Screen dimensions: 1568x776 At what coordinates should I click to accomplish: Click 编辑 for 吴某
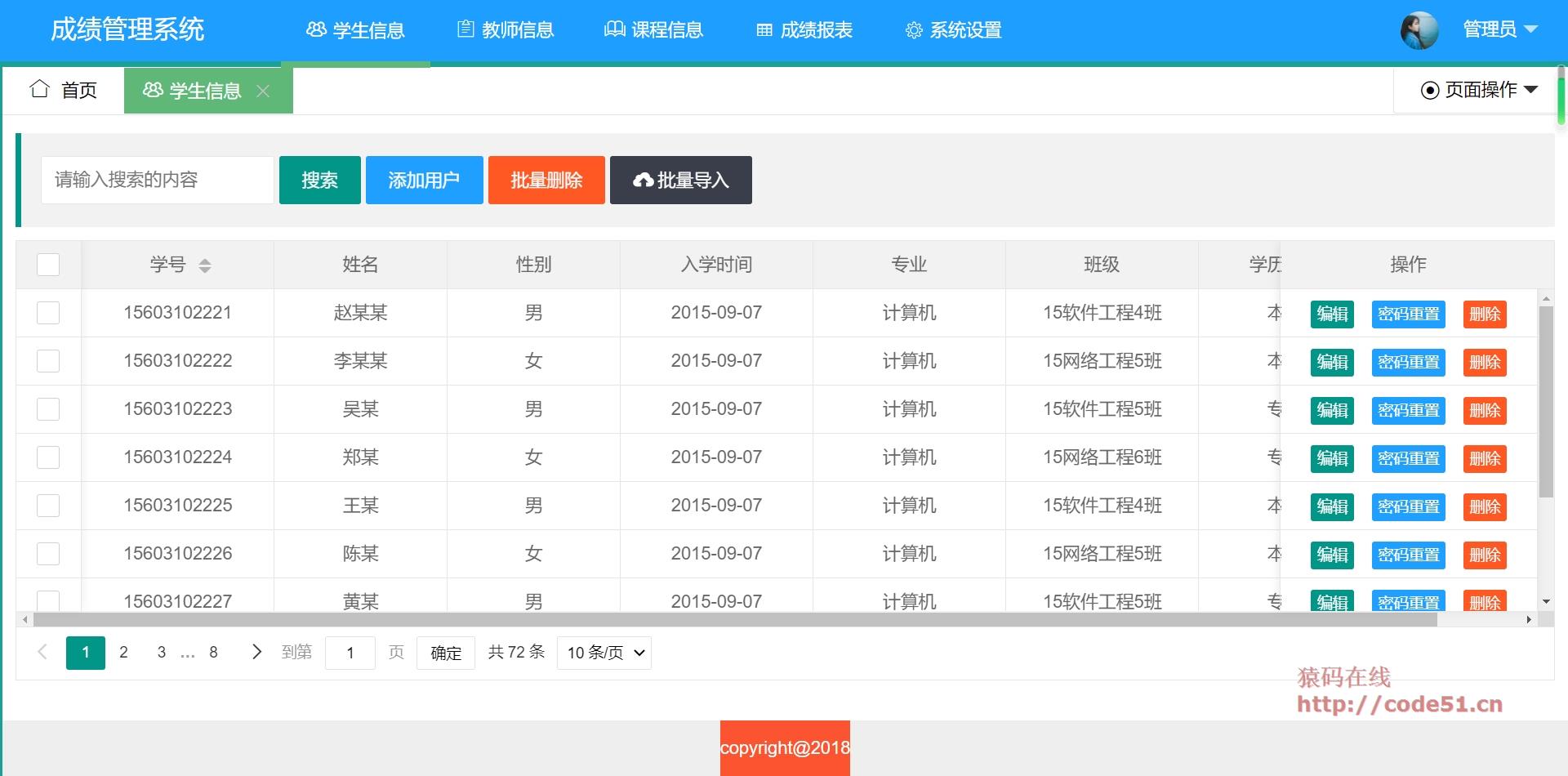[1332, 410]
